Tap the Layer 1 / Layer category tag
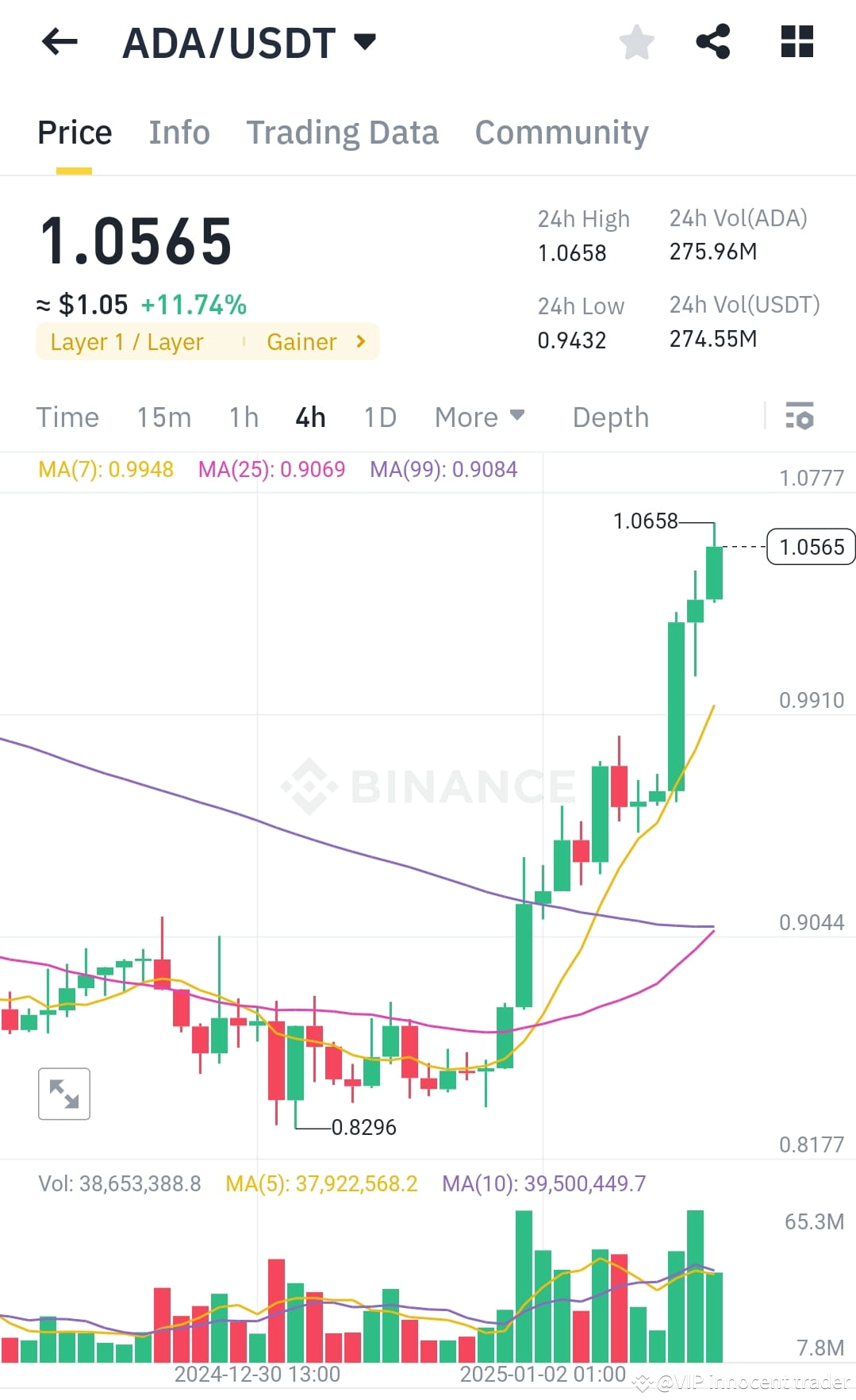 coord(127,341)
